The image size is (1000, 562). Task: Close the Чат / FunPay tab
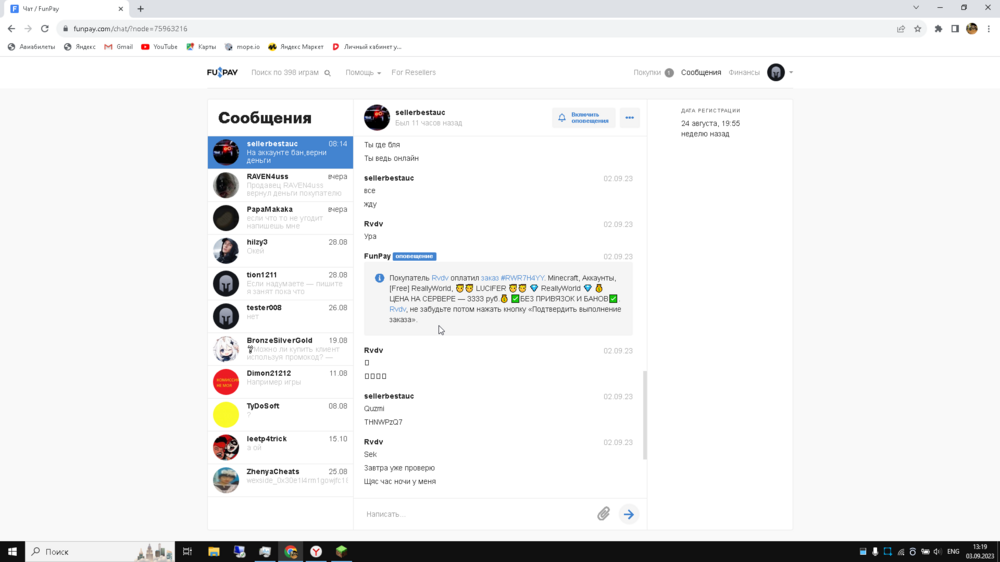pyautogui.click(x=121, y=9)
